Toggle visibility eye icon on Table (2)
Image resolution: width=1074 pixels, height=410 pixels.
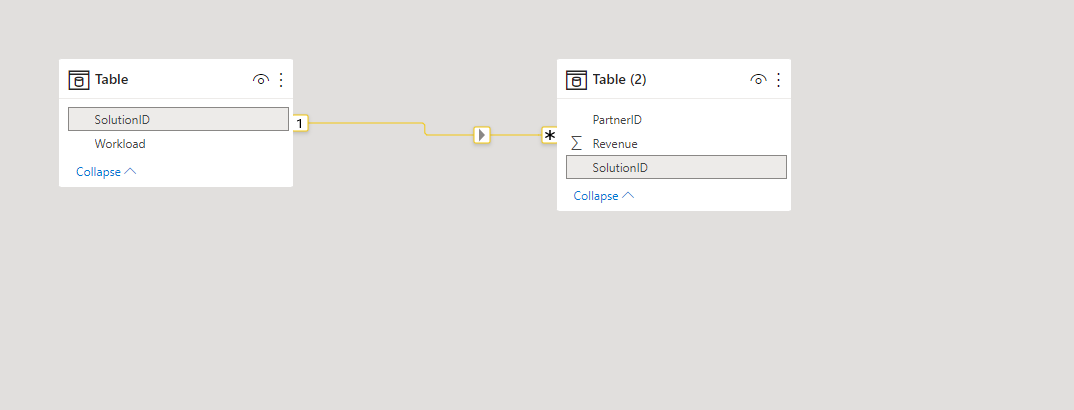coord(758,79)
